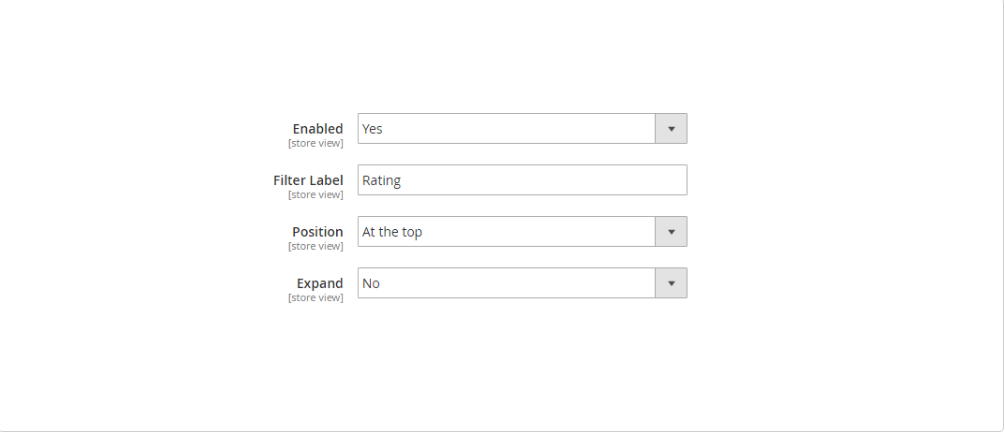Click the arrow button on Enabled select

click(x=671, y=129)
